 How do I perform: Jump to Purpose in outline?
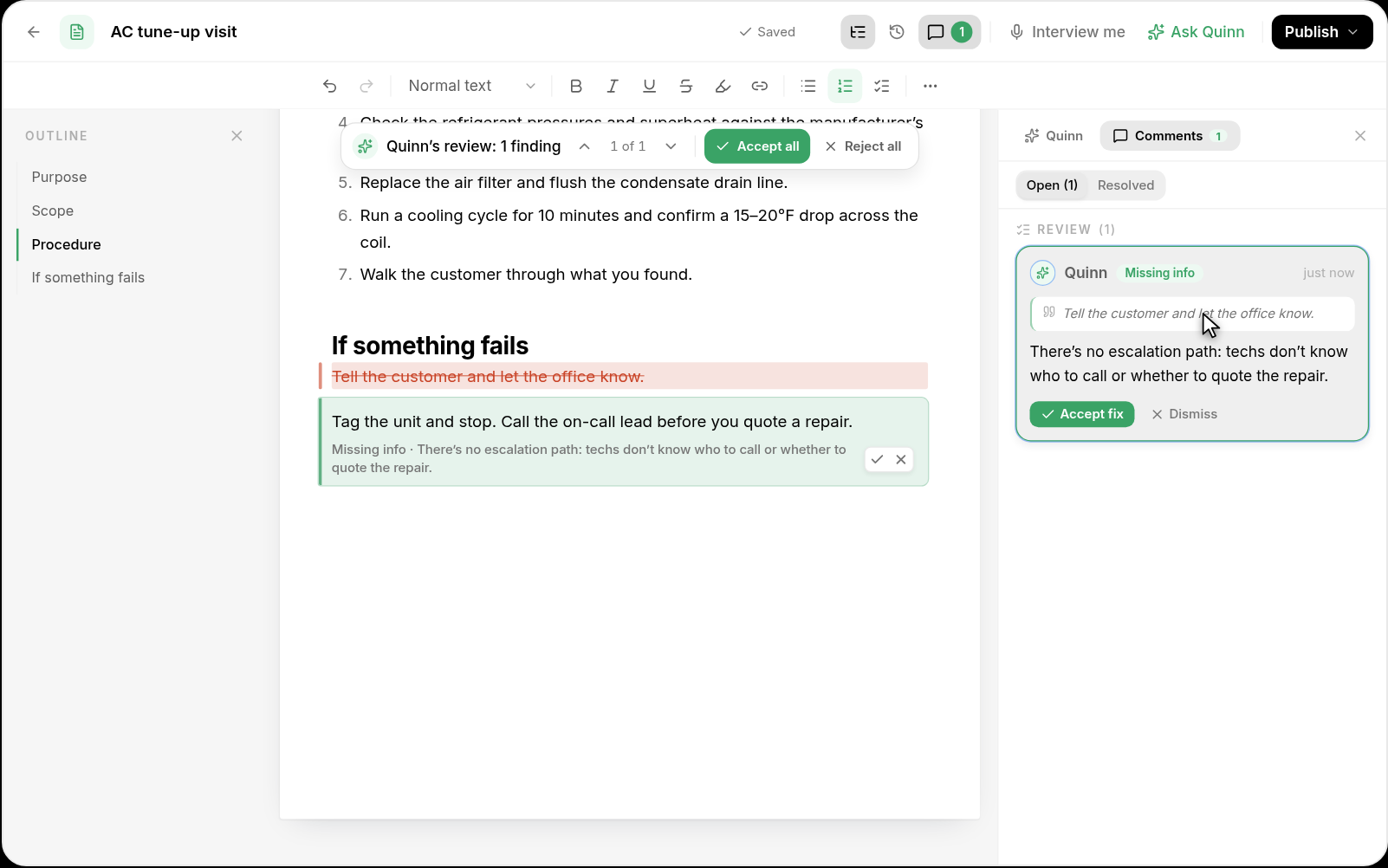59,177
